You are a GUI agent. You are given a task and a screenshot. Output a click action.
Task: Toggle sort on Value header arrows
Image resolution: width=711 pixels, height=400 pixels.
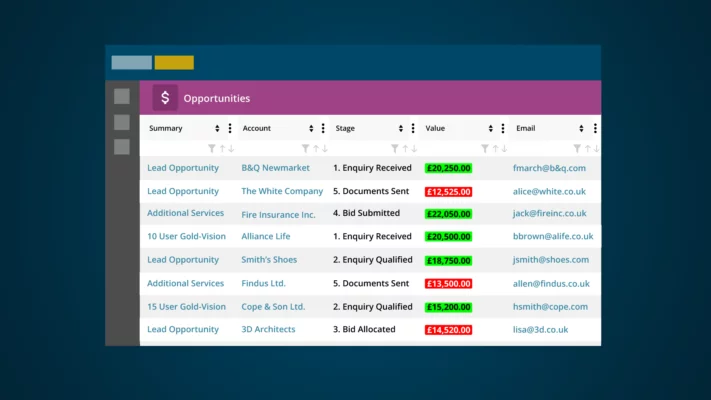[x=491, y=129]
